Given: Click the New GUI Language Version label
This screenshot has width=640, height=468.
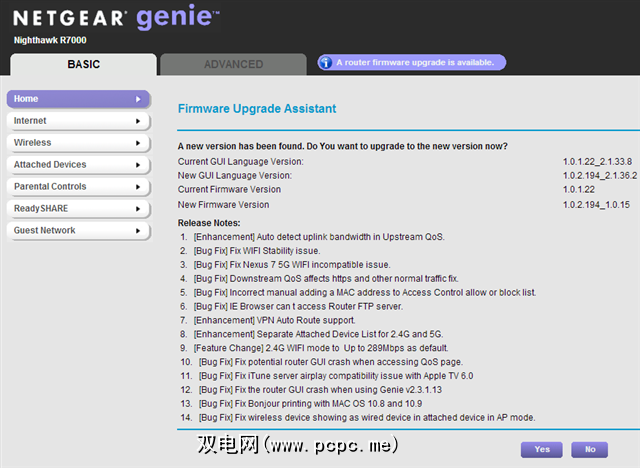Looking at the screenshot, I should point(235,175).
